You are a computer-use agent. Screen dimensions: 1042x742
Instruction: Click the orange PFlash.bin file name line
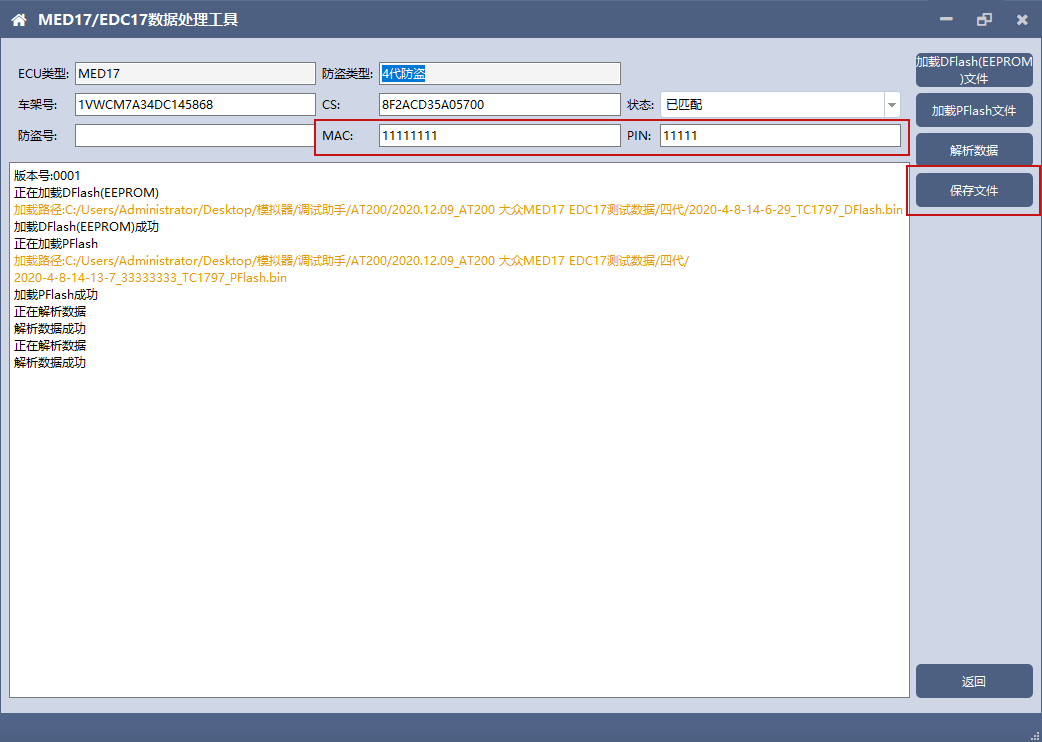pos(150,278)
